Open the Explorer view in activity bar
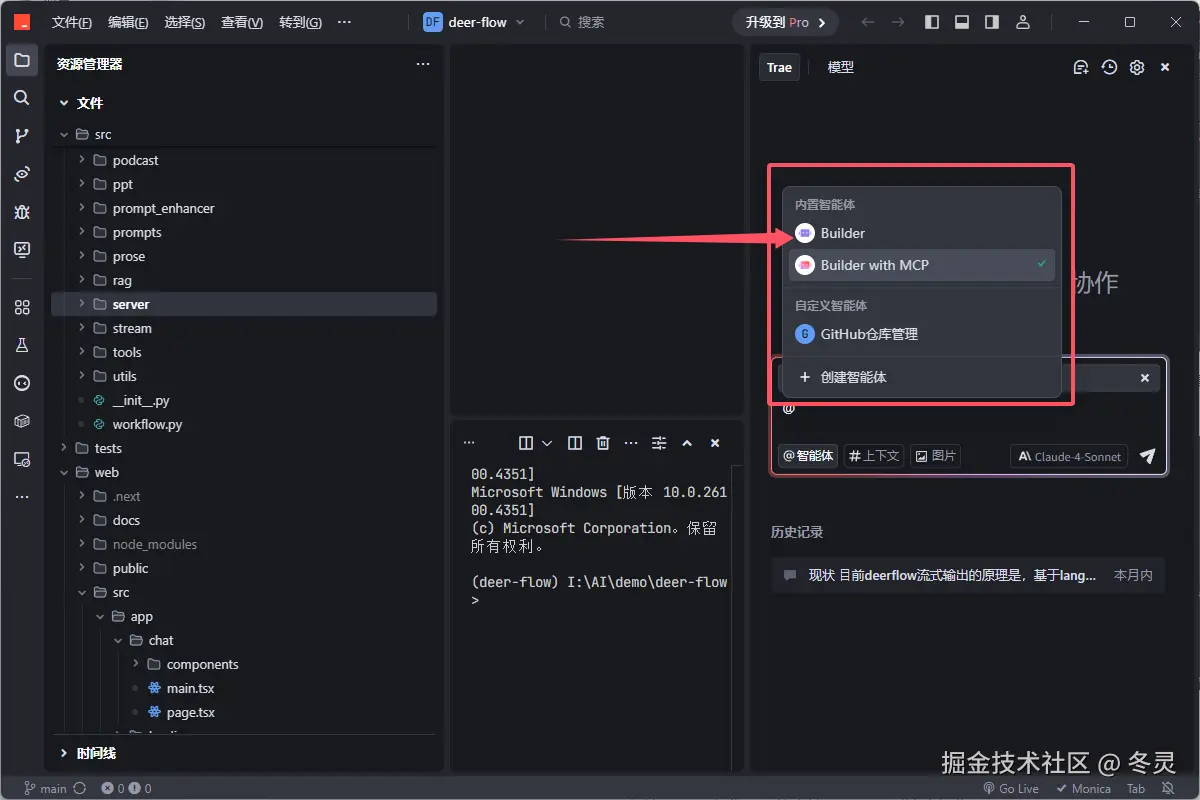1200x800 pixels. point(21,60)
